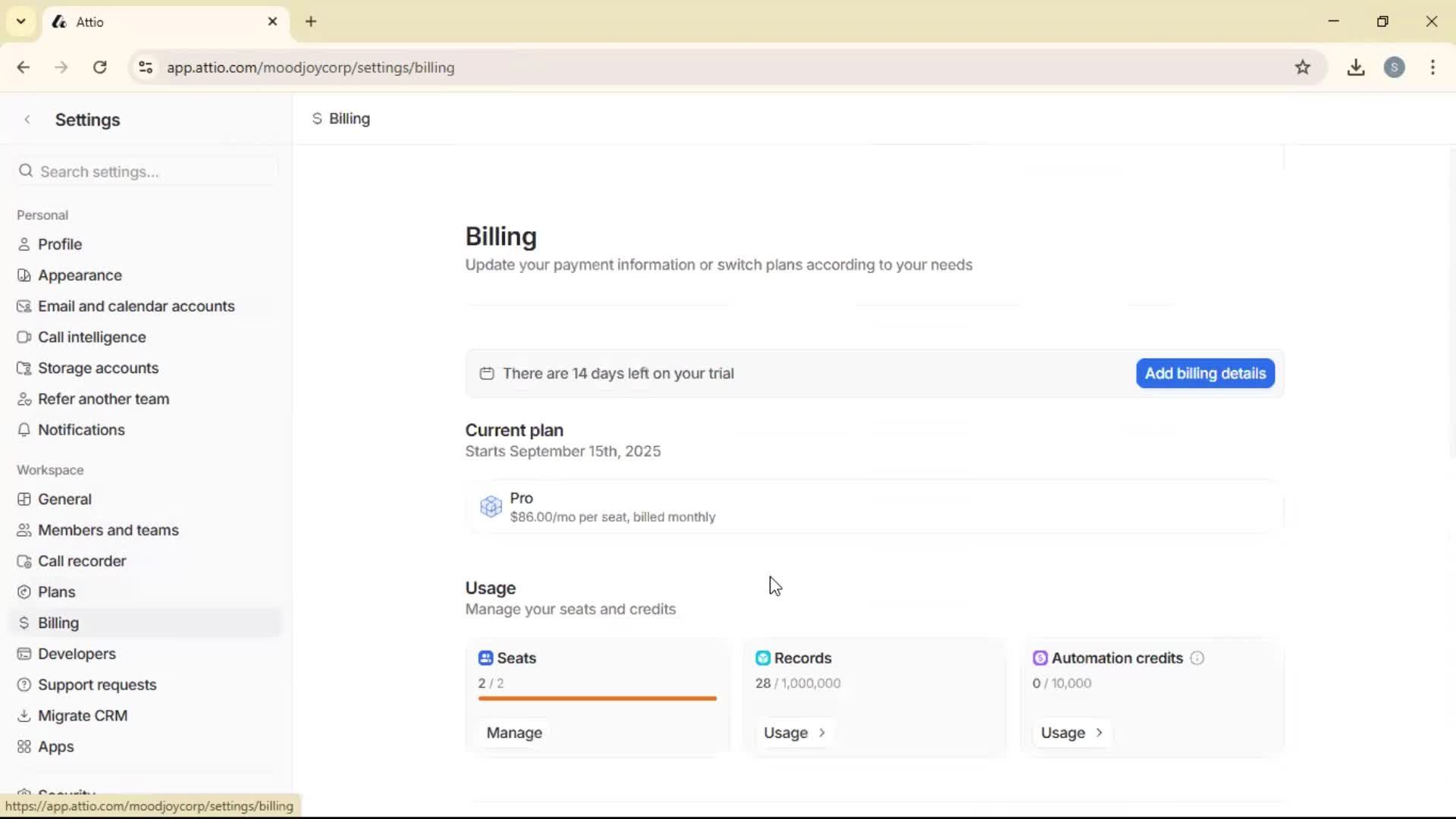The height and width of the screenshot is (819, 1456).
Task: Click the Automation credits info icon
Action: coord(1197,658)
